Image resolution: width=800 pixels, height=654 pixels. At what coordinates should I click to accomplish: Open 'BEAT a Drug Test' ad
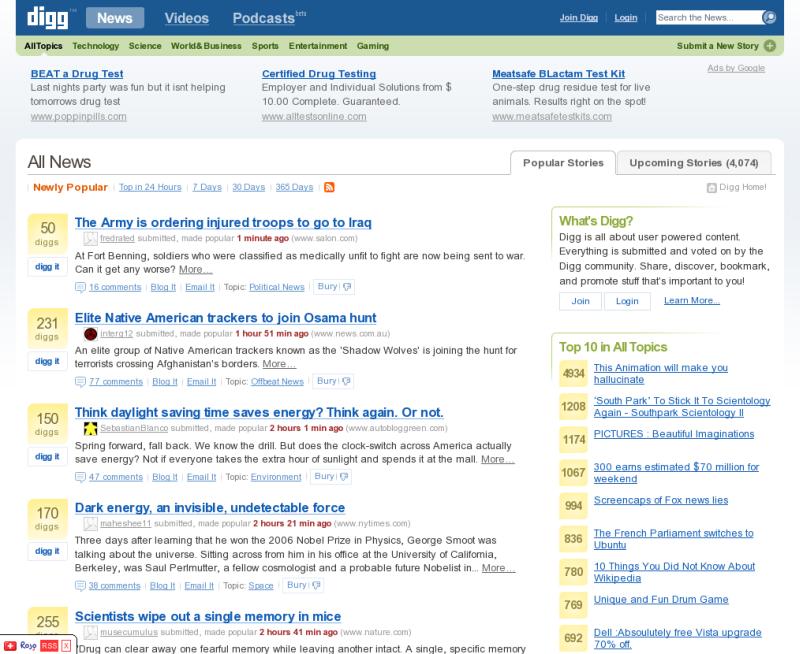[x=77, y=73]
